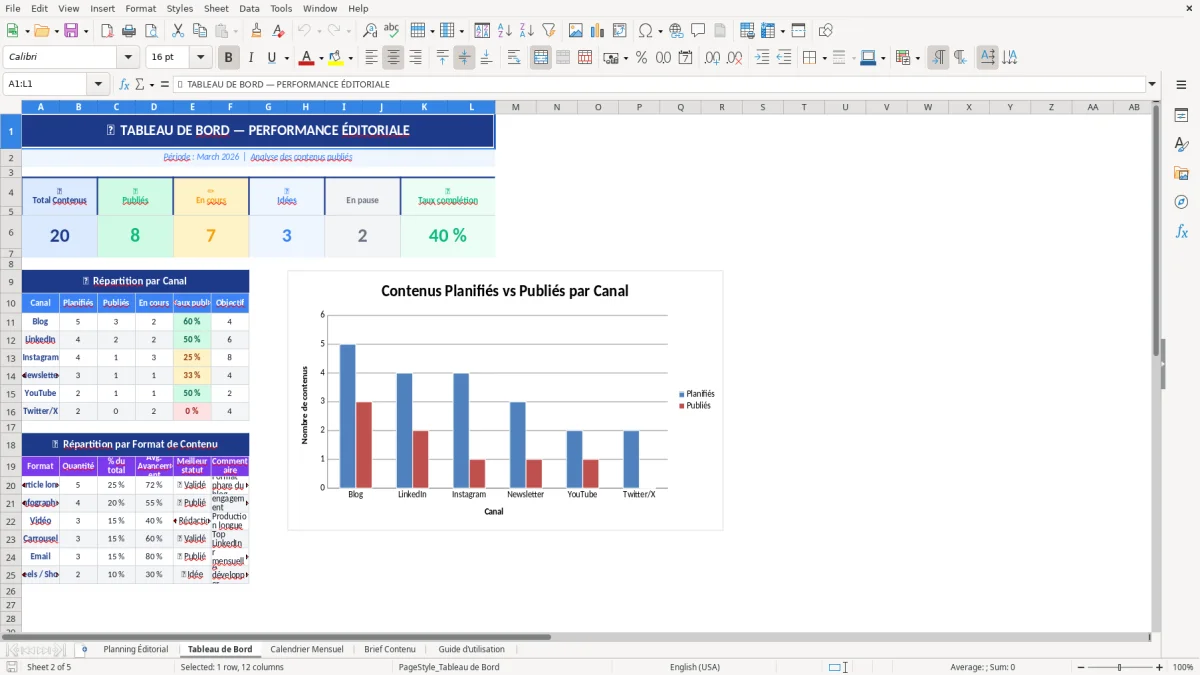
Task: Toggle merge cells for the selection
Action: (x=540, y=57)
